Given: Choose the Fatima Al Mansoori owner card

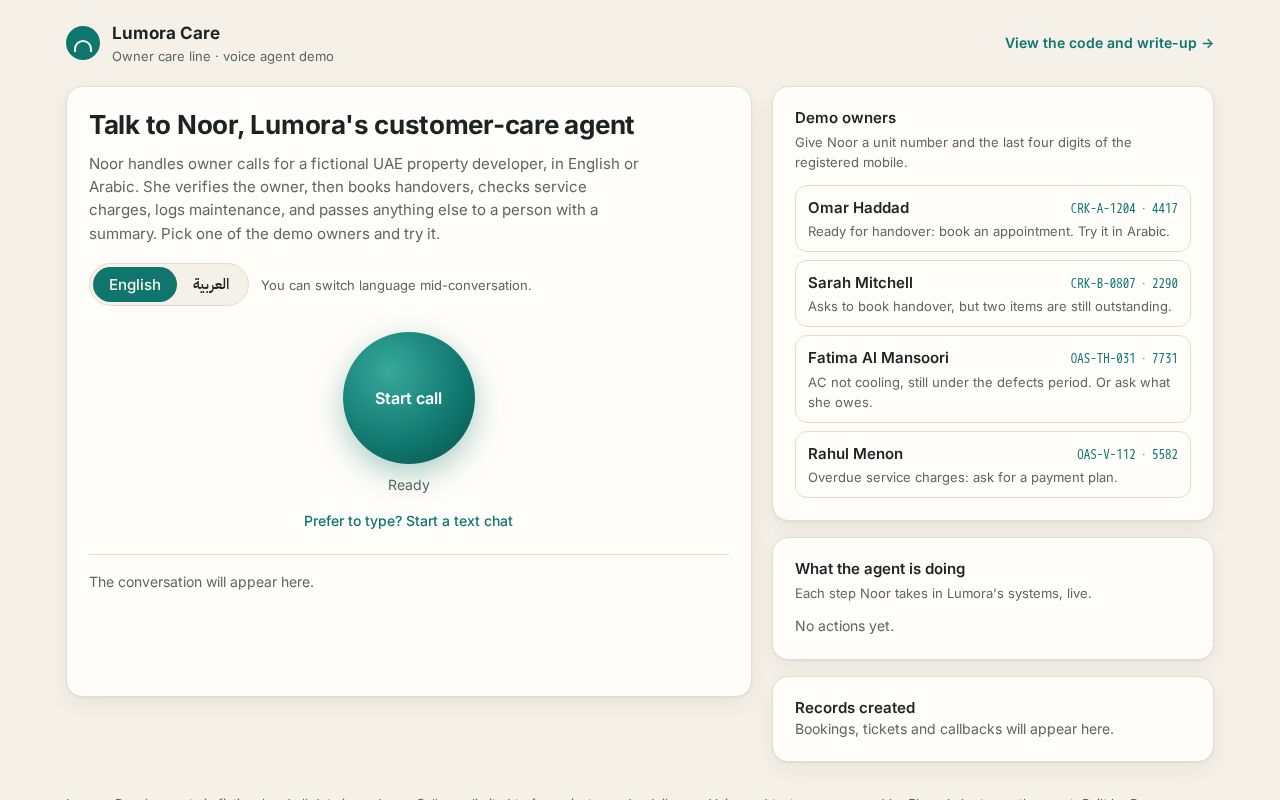Looking at the screenshot, I should point(993,379).
